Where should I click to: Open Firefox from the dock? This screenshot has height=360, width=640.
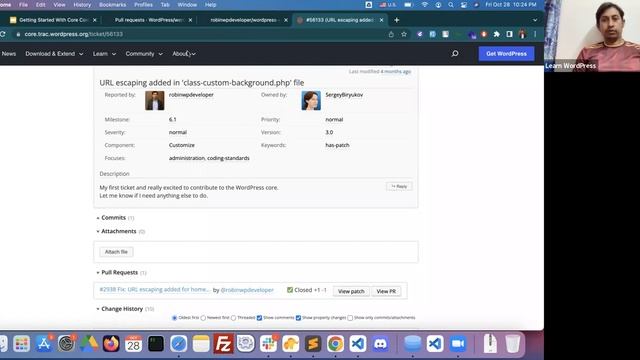(x=111, y=344)
